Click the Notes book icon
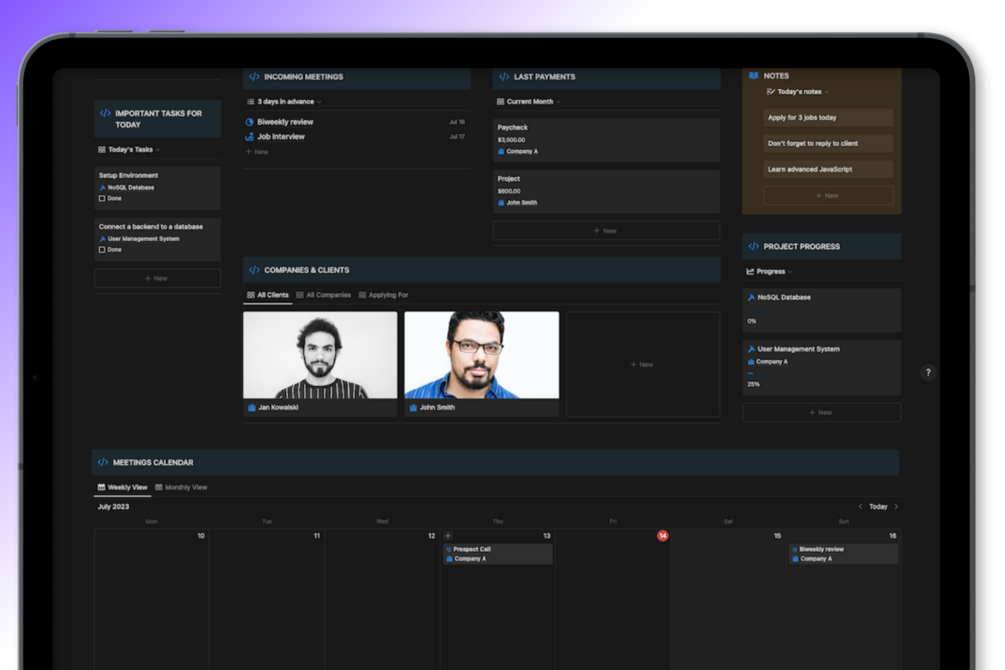Screen dimensions: 1005x670 (754, 76)
